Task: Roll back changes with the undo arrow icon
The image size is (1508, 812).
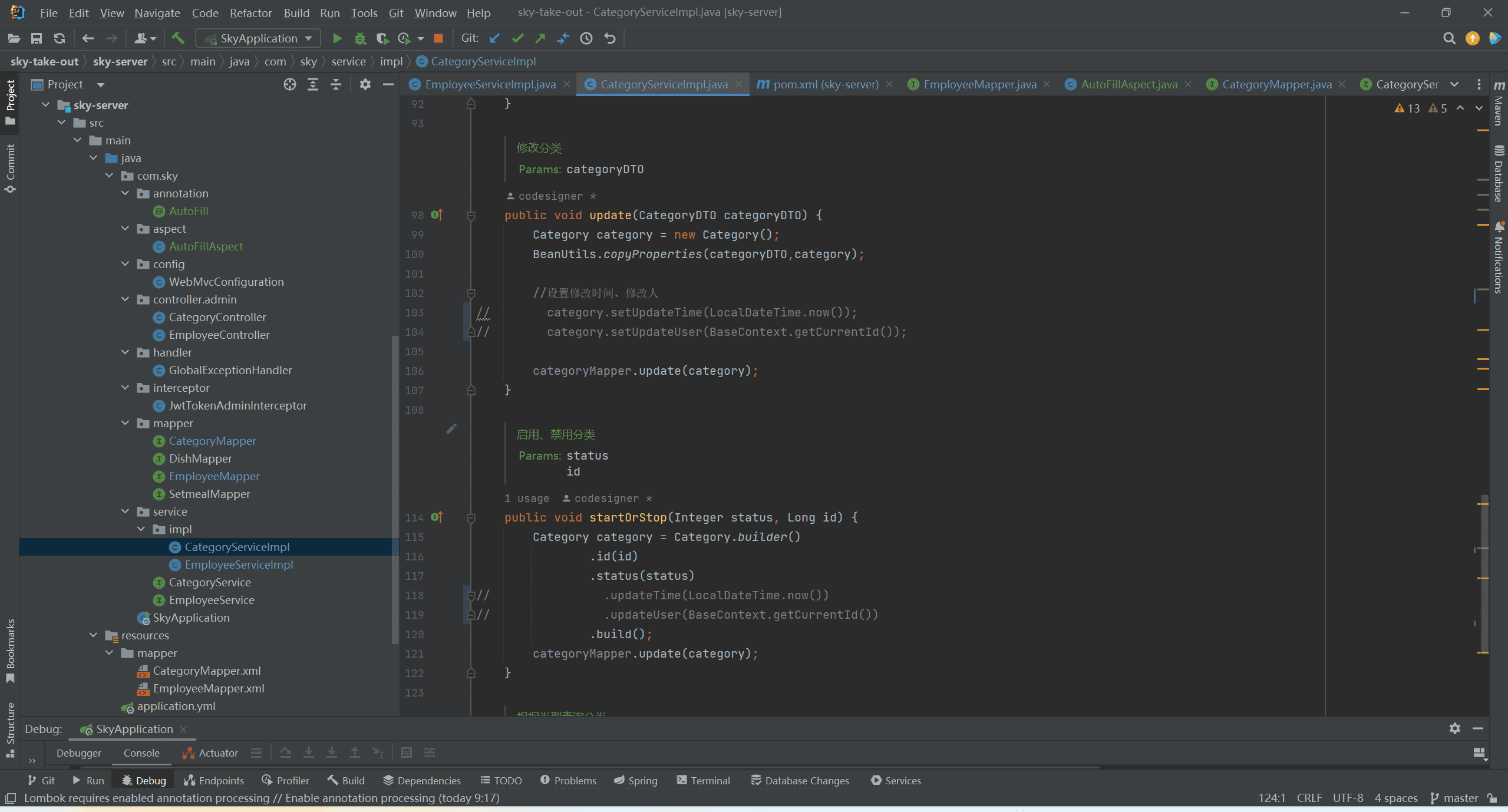Action: pyautogui.click(x=610, y=38)
